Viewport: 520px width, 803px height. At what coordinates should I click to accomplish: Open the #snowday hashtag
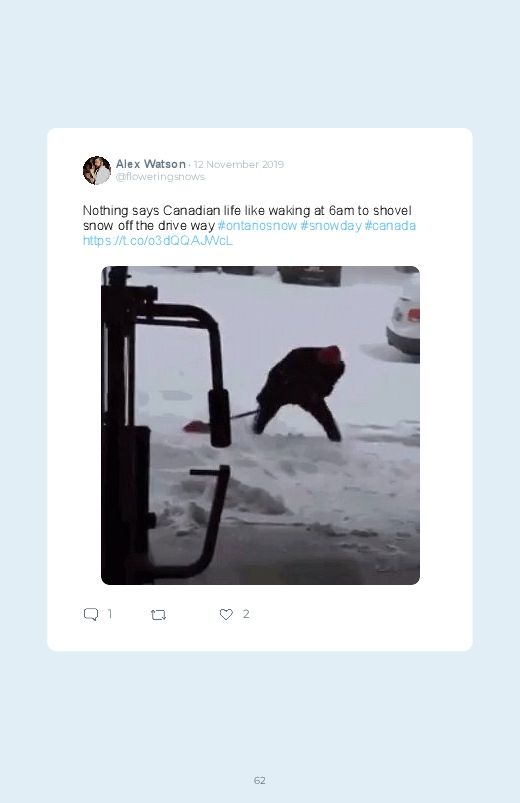click(x=331, y=226)
